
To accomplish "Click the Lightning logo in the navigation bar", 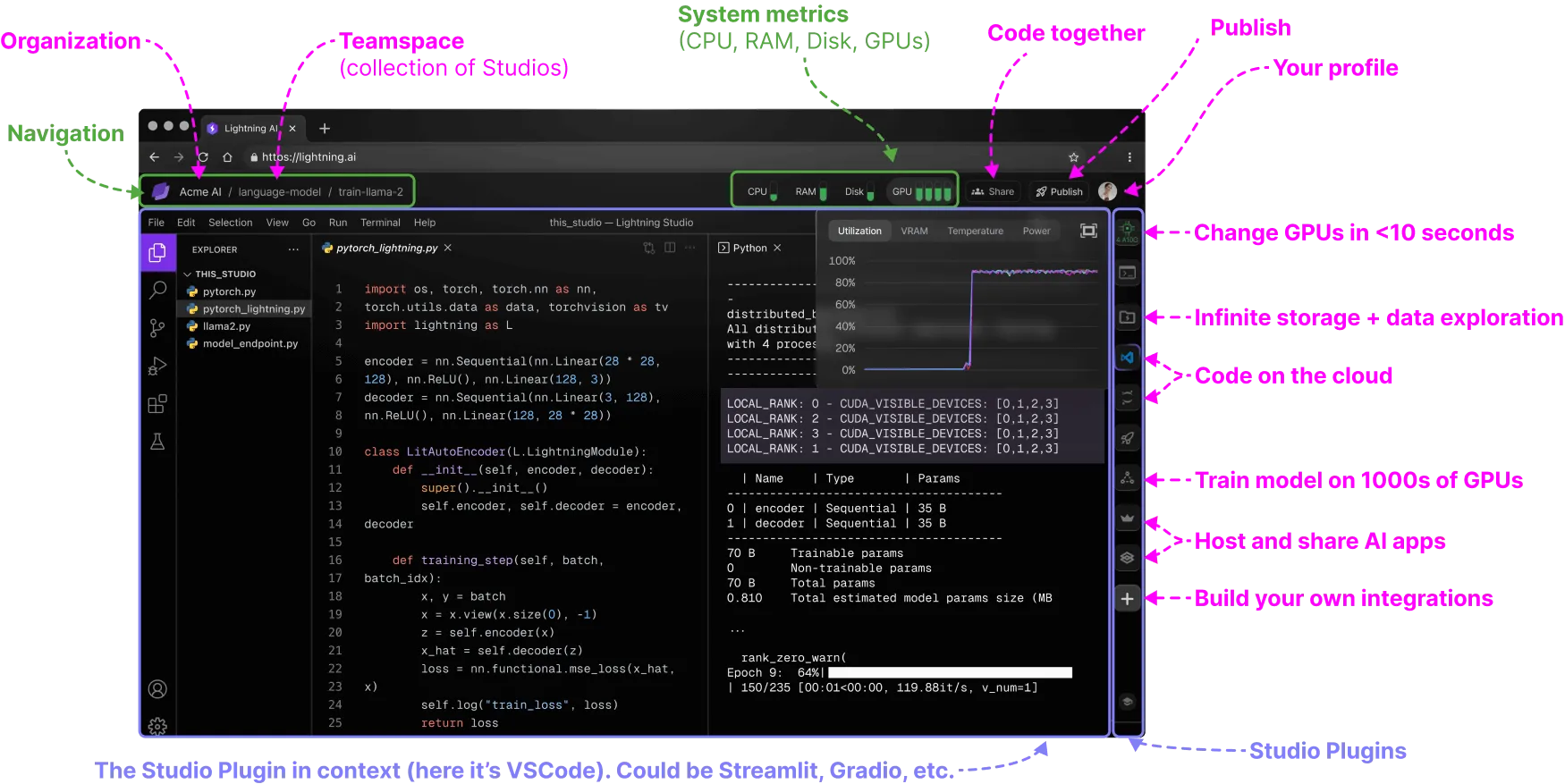I will [x=161, y=191].
